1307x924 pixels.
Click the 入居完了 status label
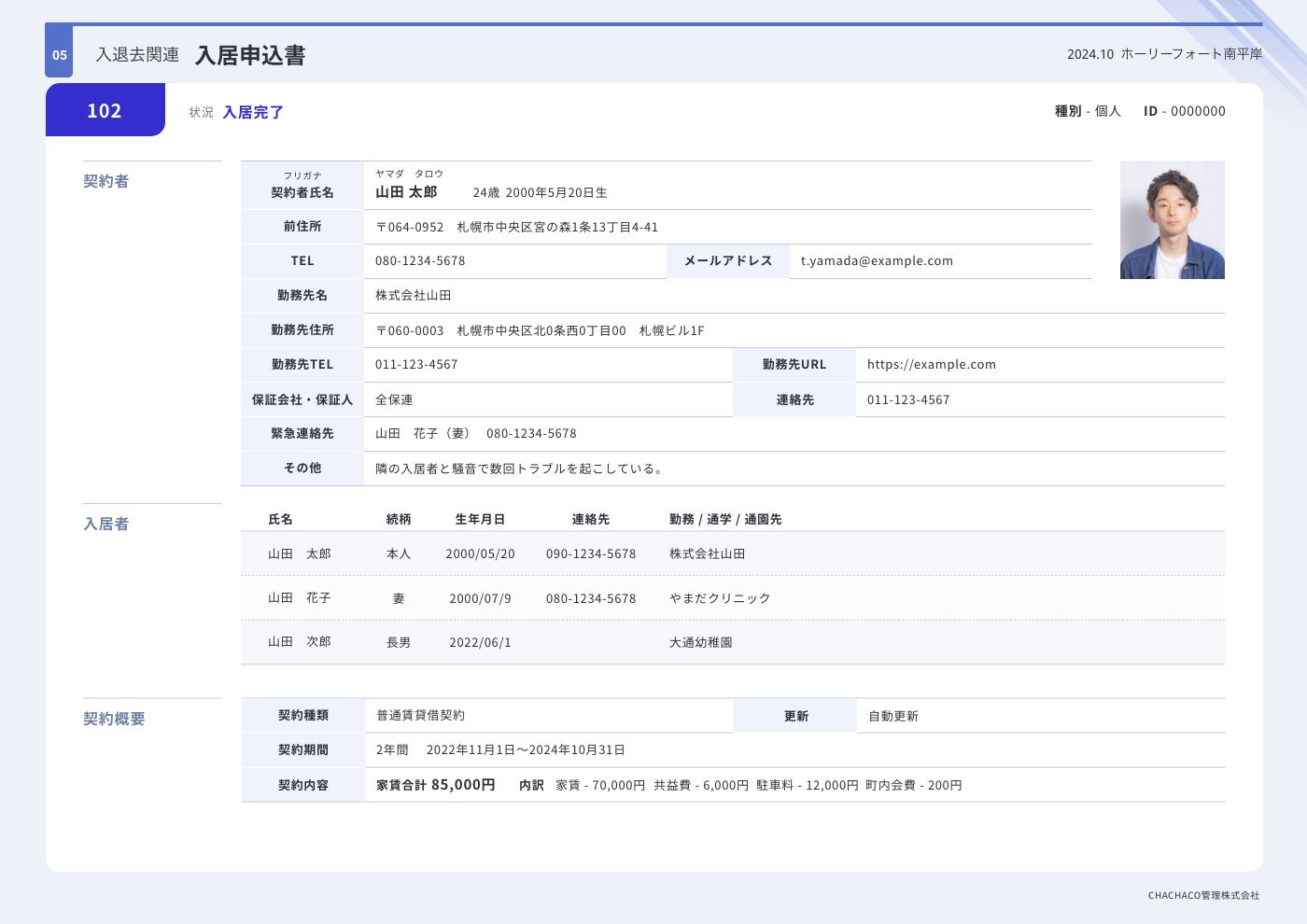252,112
